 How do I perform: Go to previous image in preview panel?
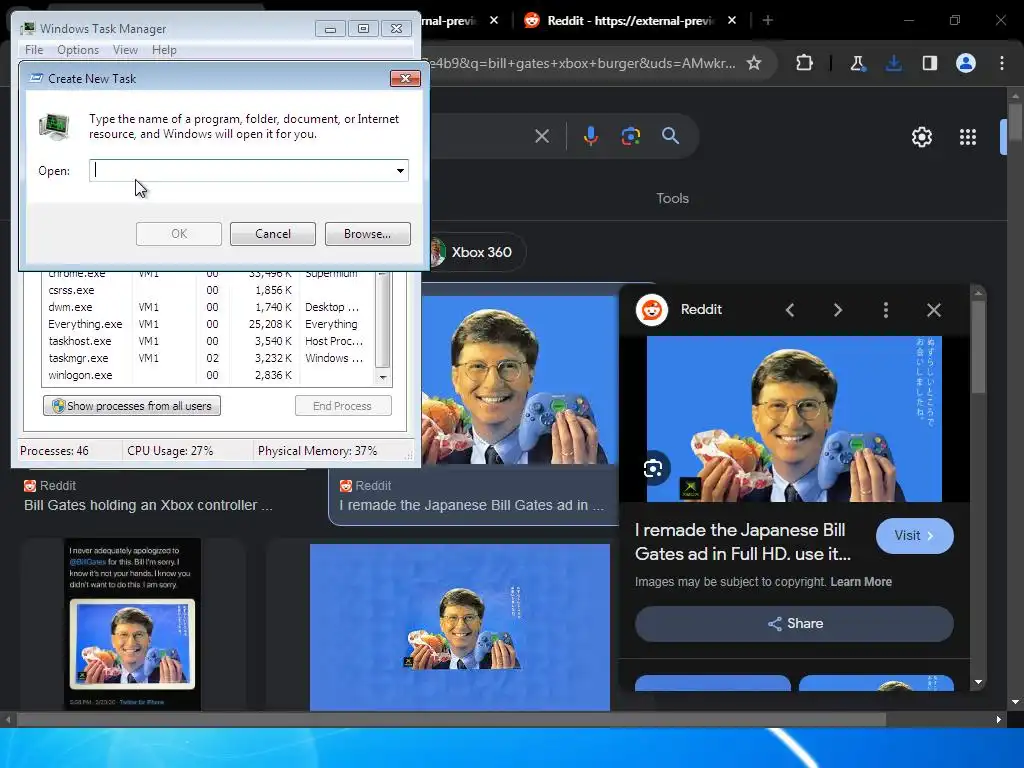click(x=790, y=310)
